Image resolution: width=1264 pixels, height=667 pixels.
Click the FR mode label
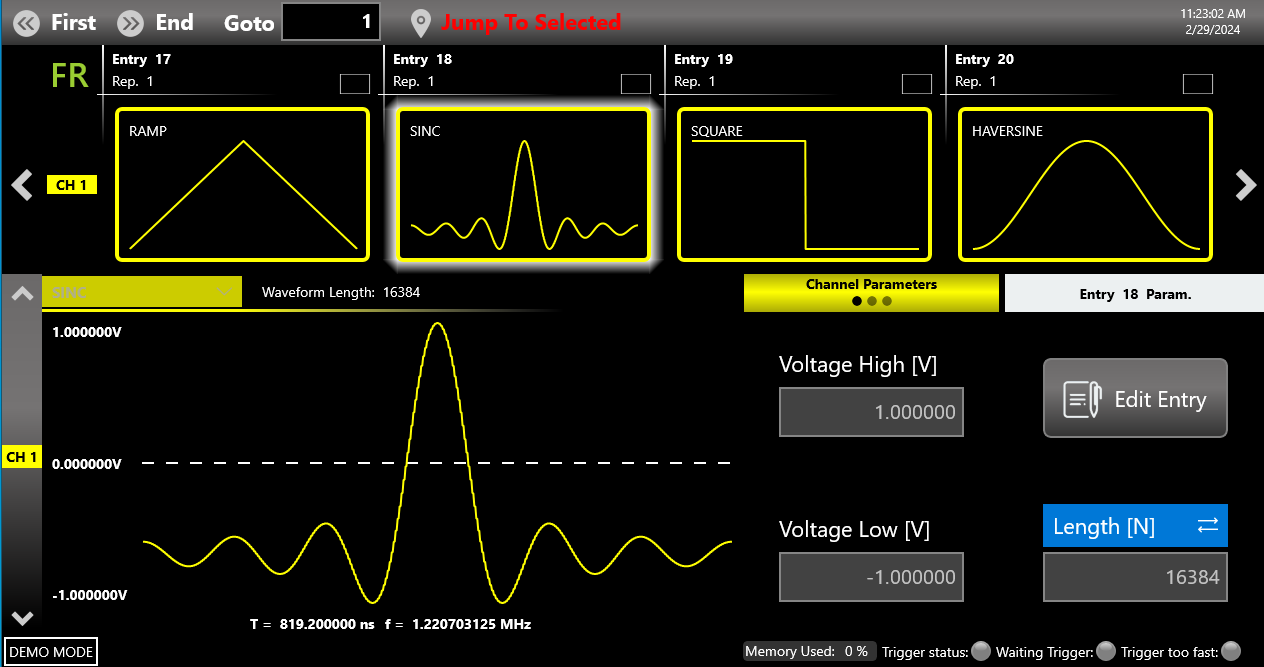tap(70, 75)
